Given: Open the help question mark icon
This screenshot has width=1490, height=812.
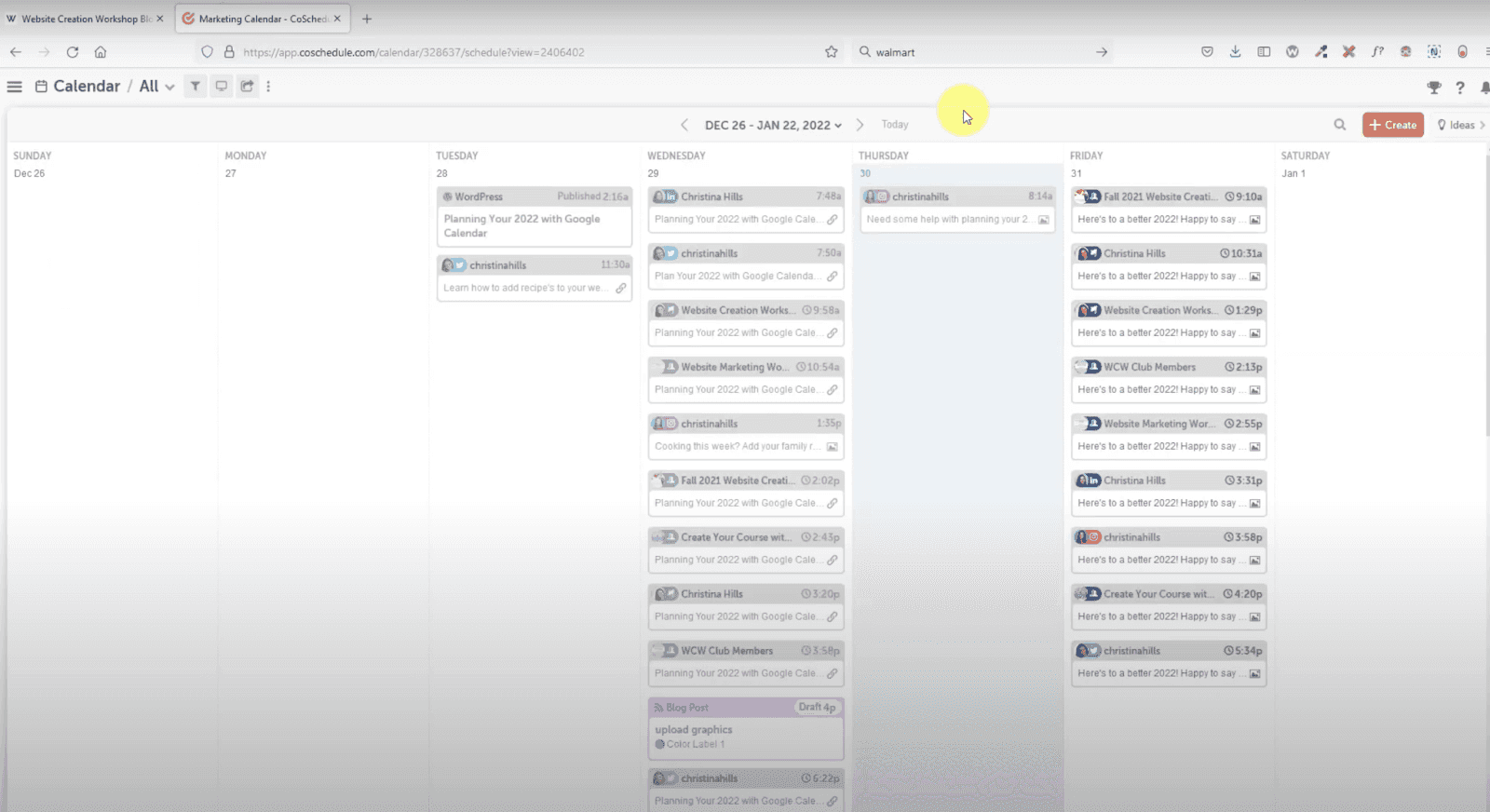Looking at the screenshot, I should click(1460, 88).
